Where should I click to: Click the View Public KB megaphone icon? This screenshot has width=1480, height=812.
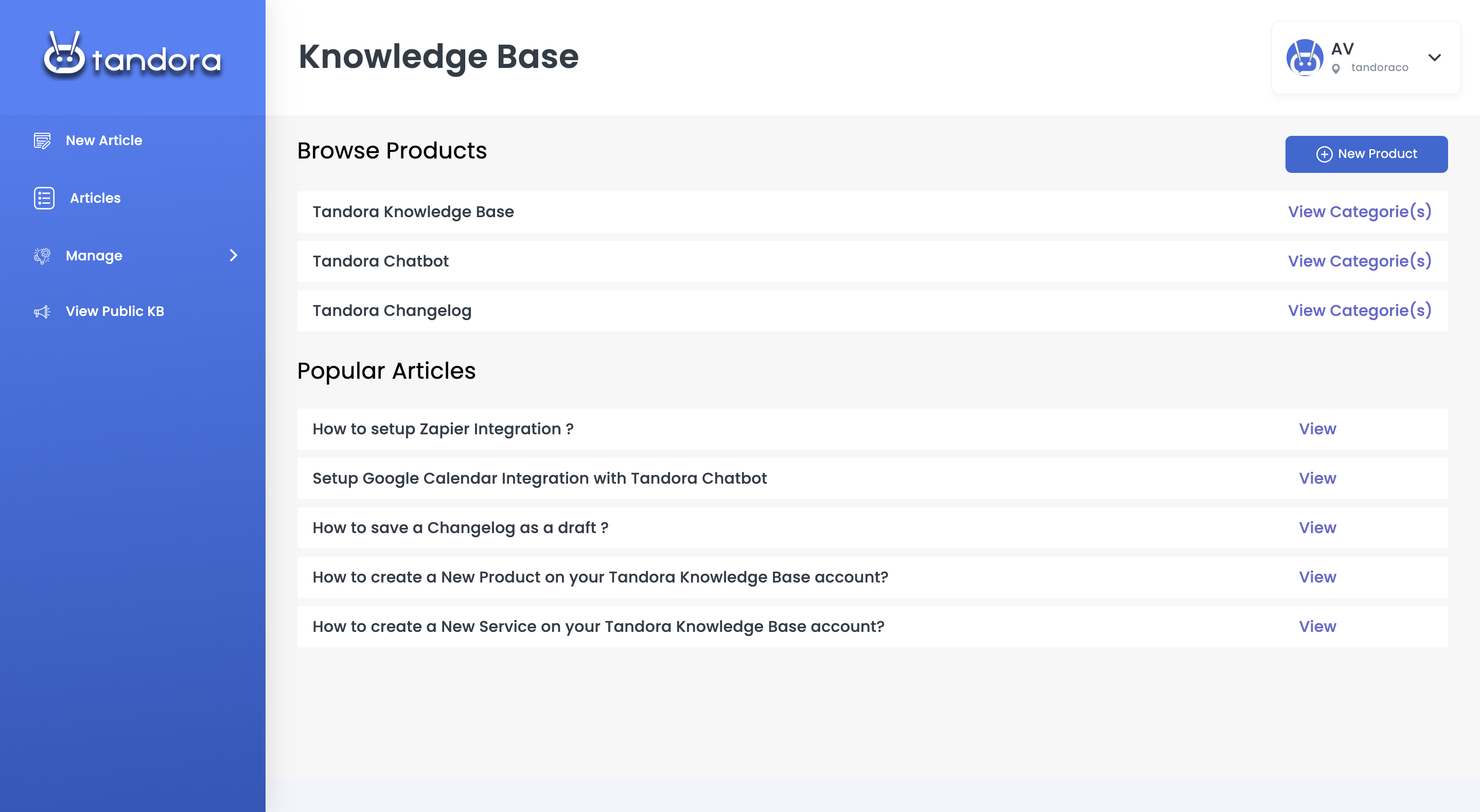pyautogui.click(x=42, y=311)
